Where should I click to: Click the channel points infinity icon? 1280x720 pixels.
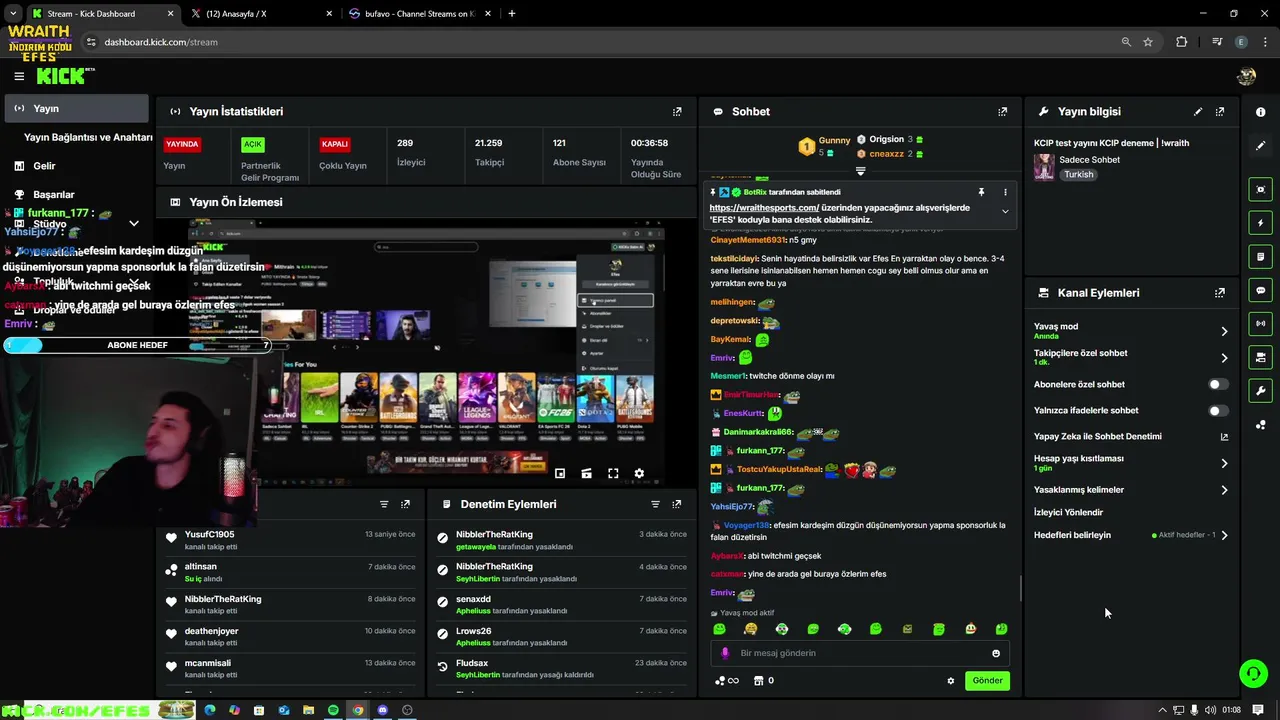pos(727,681)
